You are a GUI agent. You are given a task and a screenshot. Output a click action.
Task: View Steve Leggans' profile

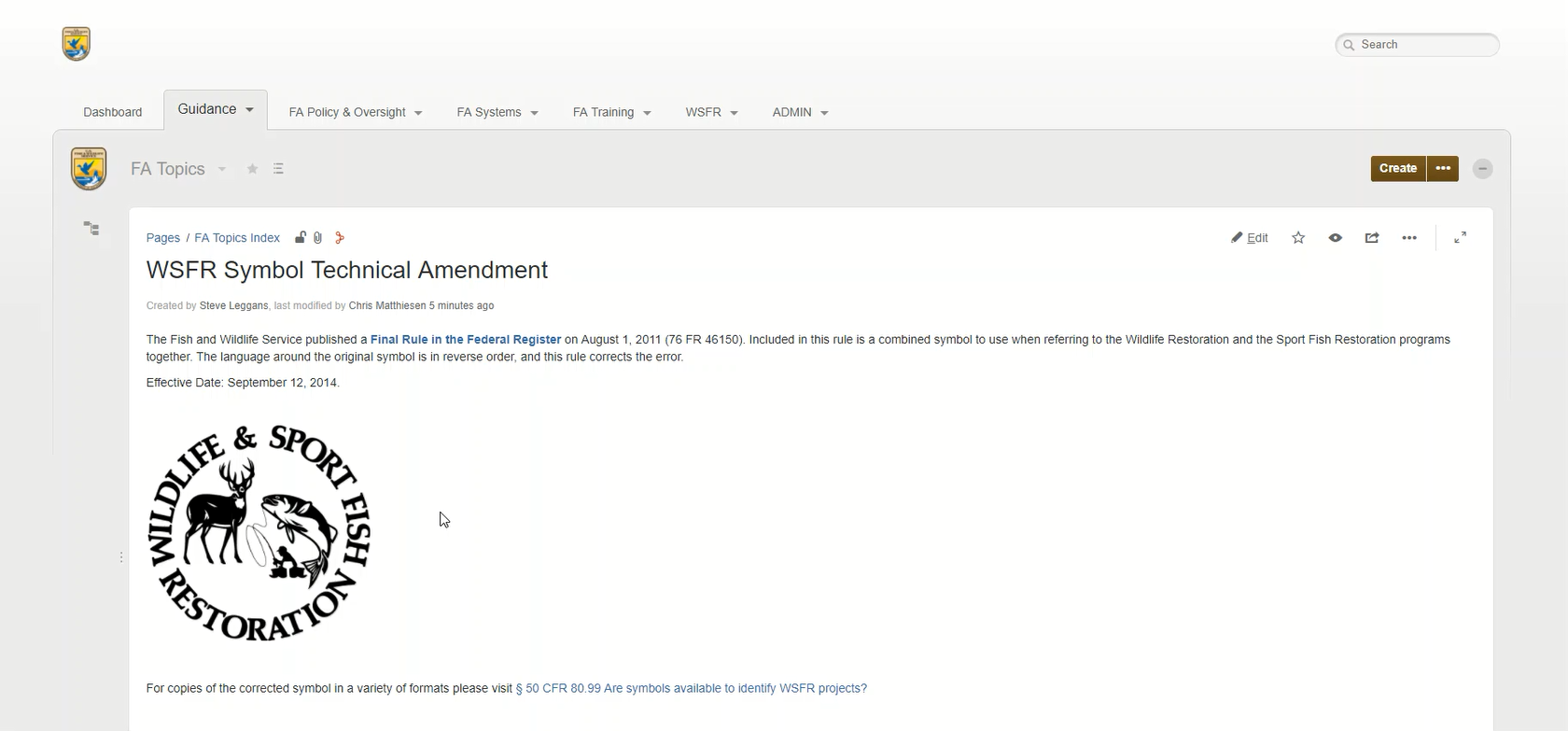click(x=233, y=305)
